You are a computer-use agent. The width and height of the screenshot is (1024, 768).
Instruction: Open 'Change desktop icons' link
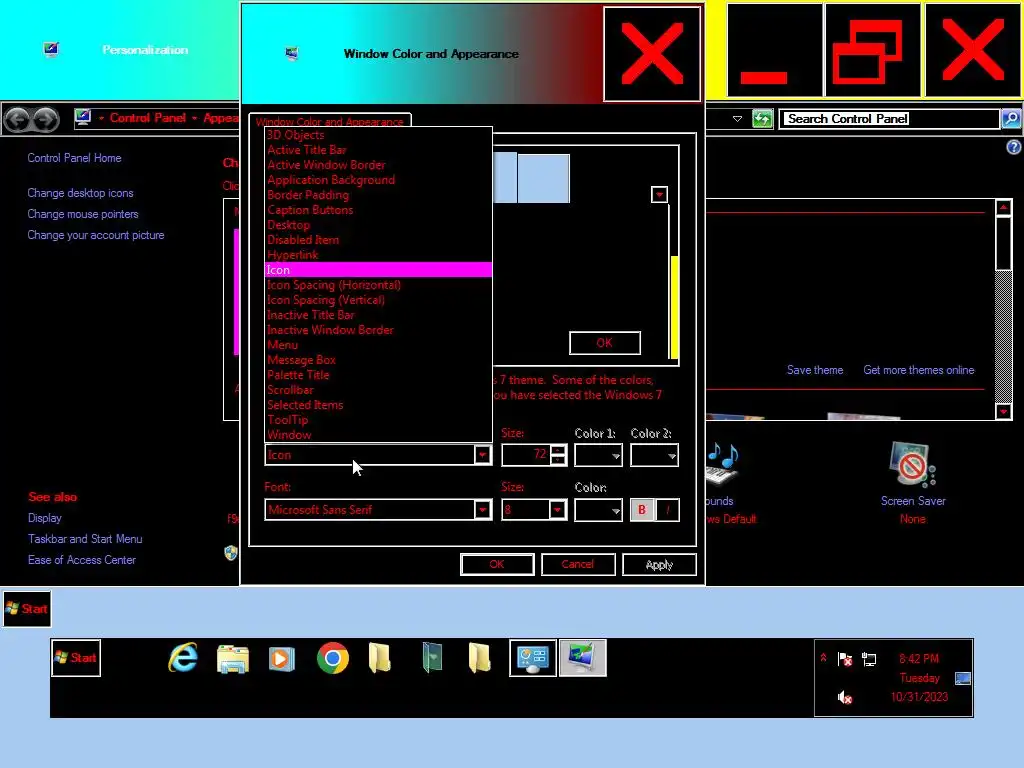point(80,193)
